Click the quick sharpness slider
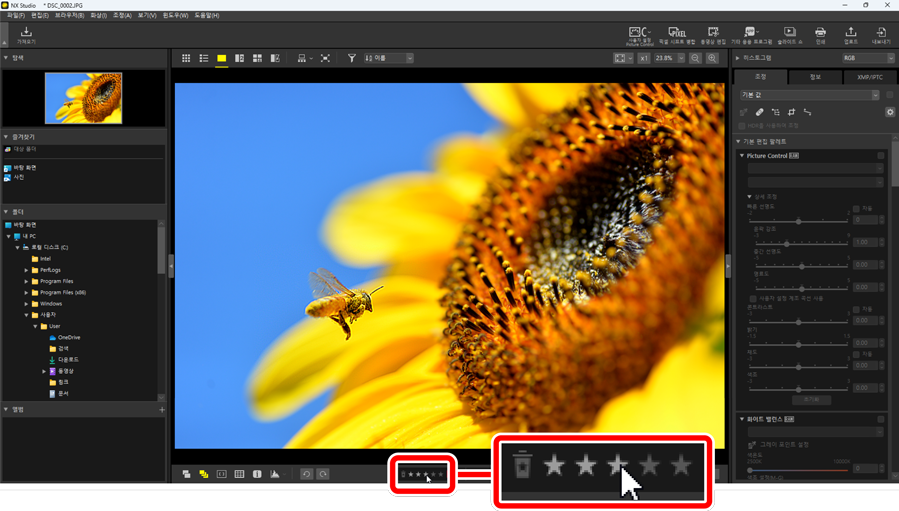This screenshot has height=511, width=899. [798, 221]
